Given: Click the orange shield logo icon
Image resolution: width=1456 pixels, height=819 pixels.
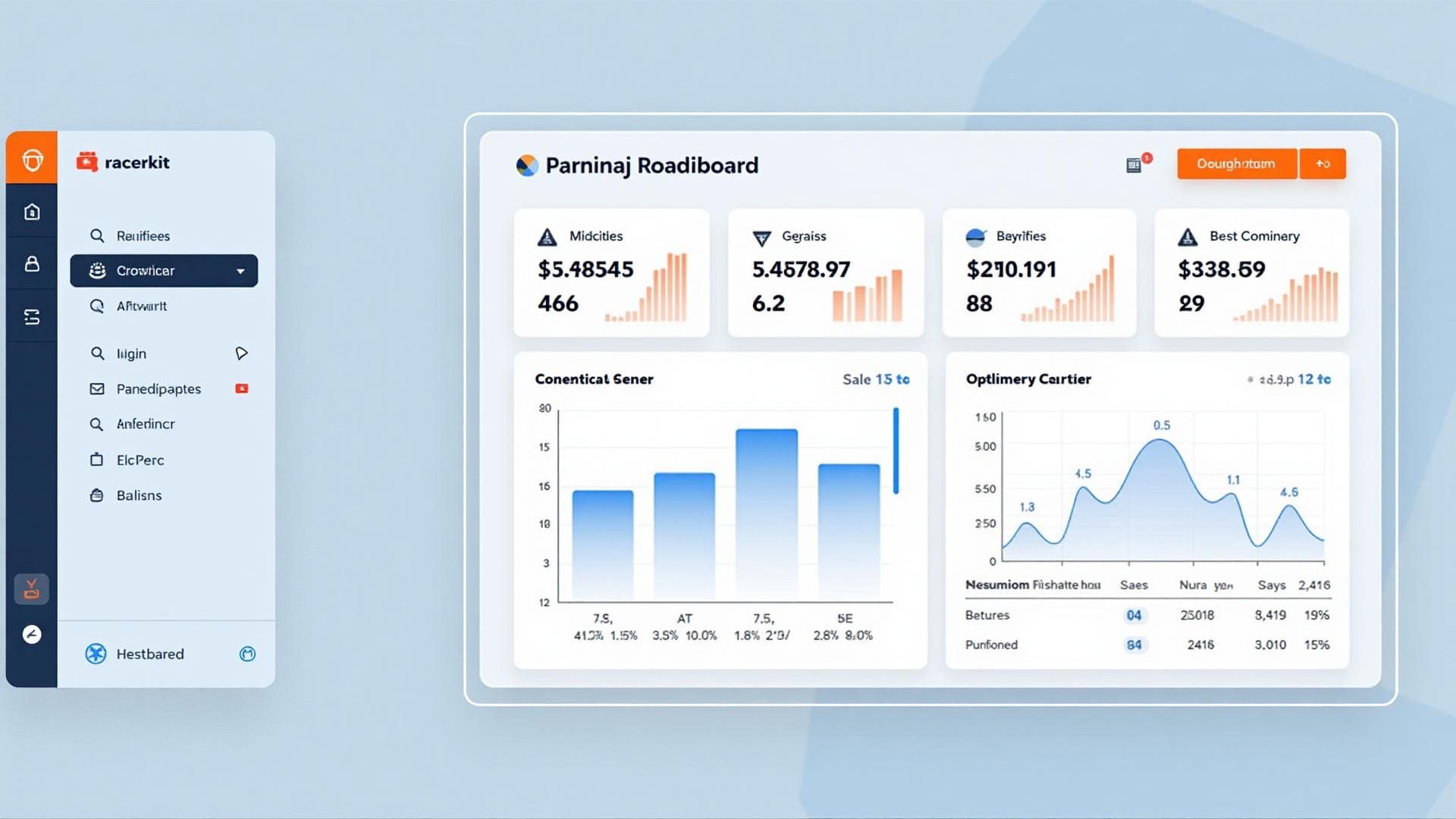Looking at the screenshot, I should [x=32, y=160].
